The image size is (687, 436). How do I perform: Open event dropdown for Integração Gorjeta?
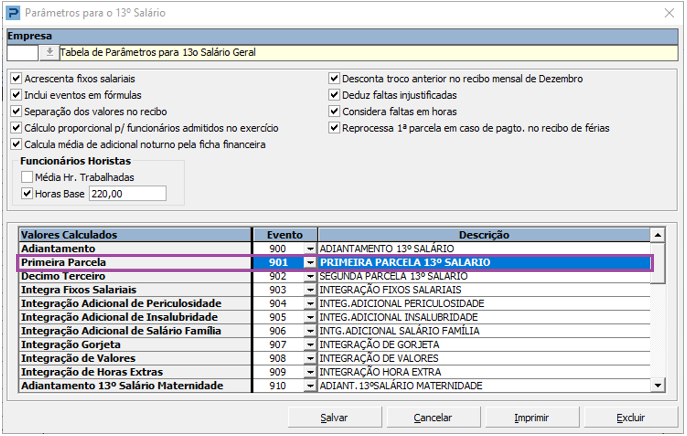pyautogui.click(x=309, y=344)
